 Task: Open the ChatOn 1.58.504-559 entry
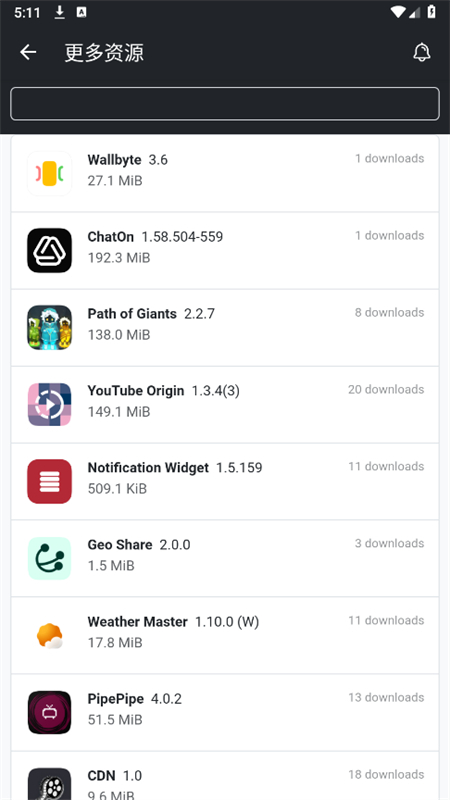(225, 251)
